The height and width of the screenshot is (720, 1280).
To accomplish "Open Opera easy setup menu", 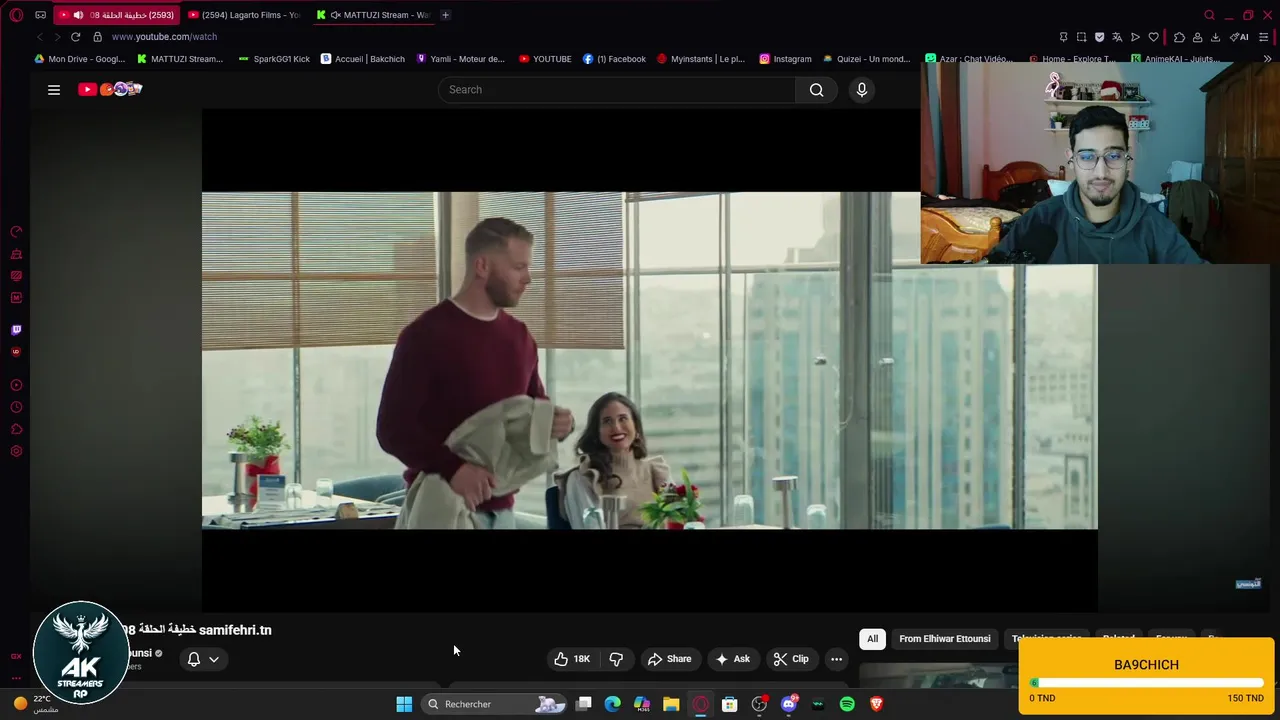I will coord(1264,37).
